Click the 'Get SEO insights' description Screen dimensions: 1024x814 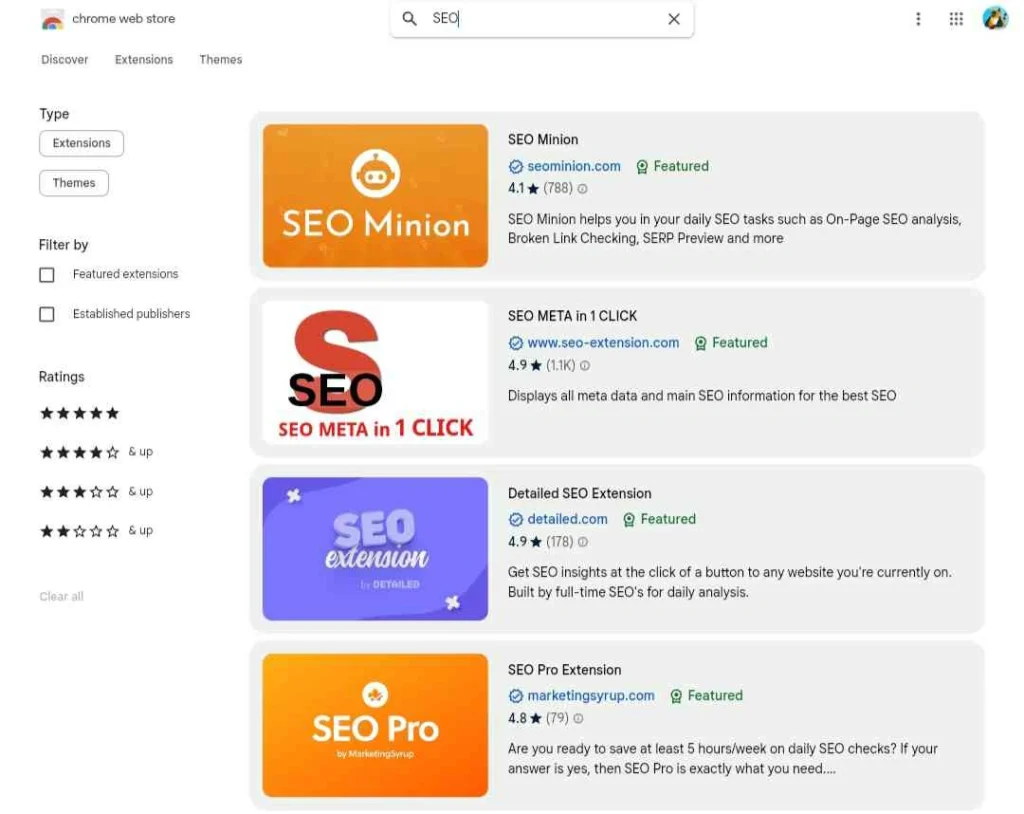click(x=730, y=582)
